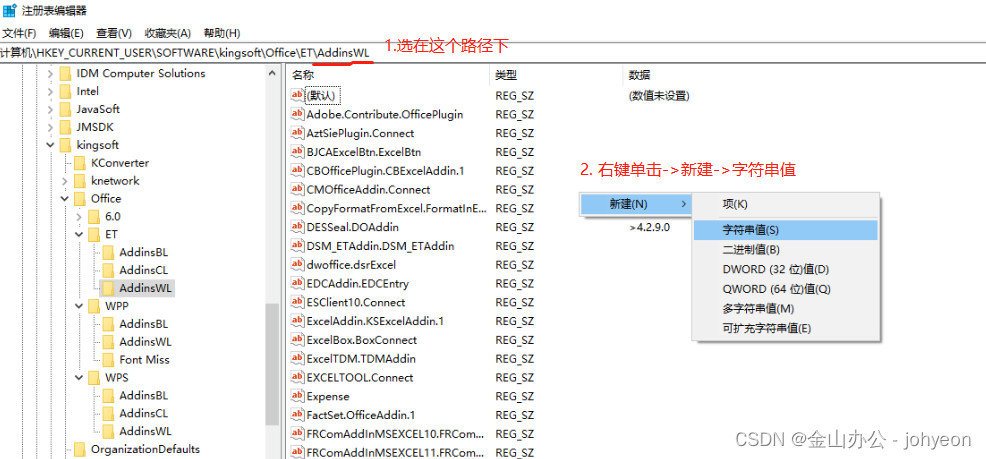Click BJCAExcelBtn.ExcelBtn string icon

point(297,152)
